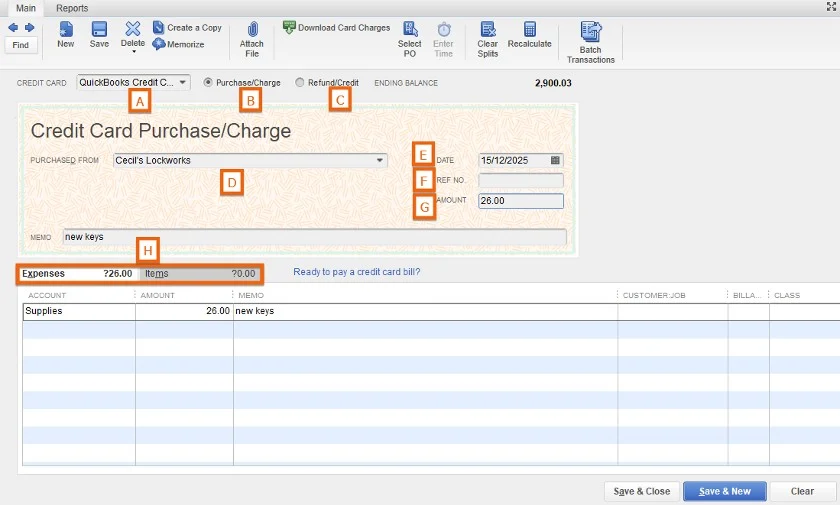Memorize this transaction

[x=178, y=44]
